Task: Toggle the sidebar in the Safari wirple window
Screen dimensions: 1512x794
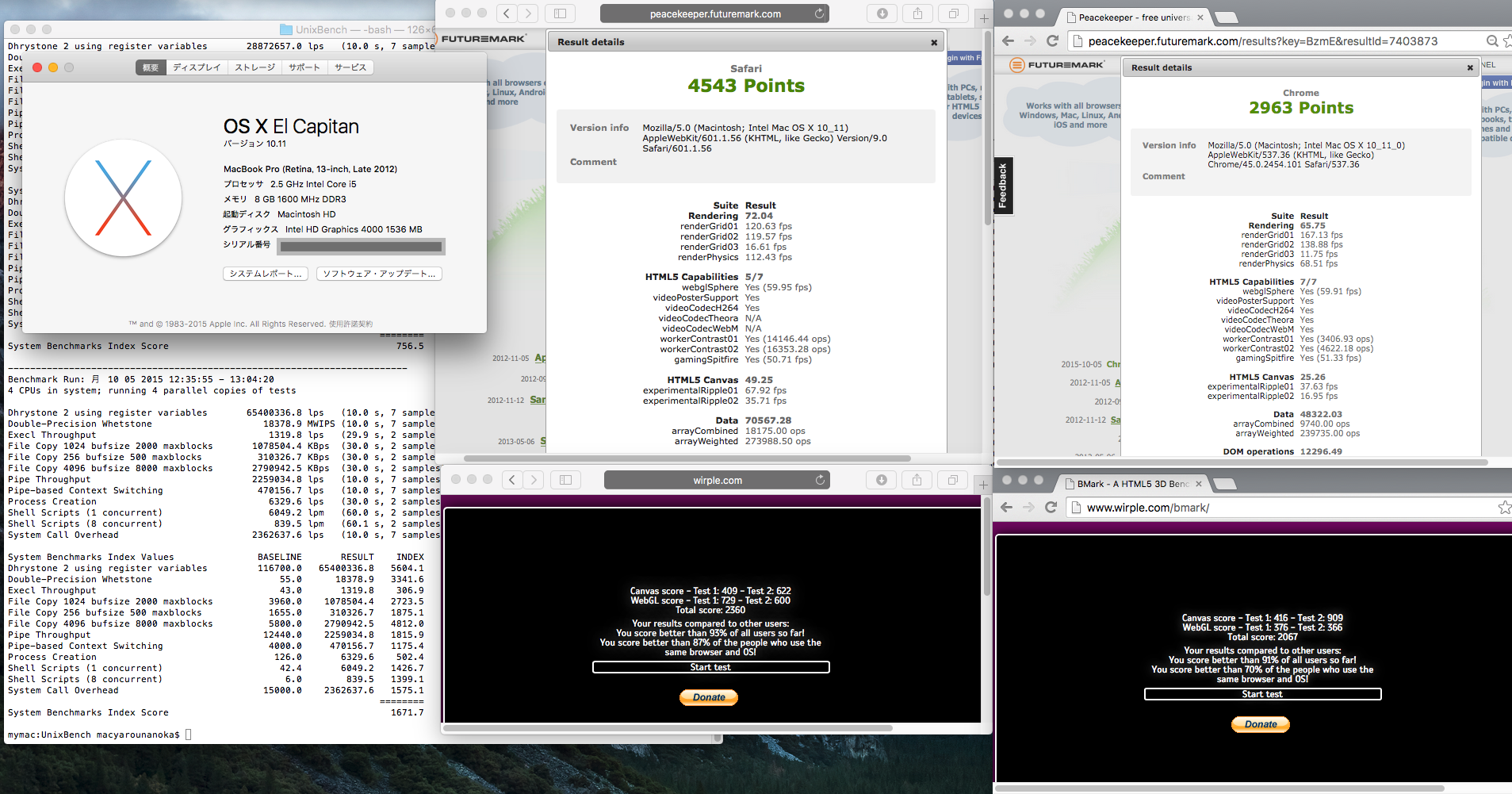Action: click(x=565, y=480)
